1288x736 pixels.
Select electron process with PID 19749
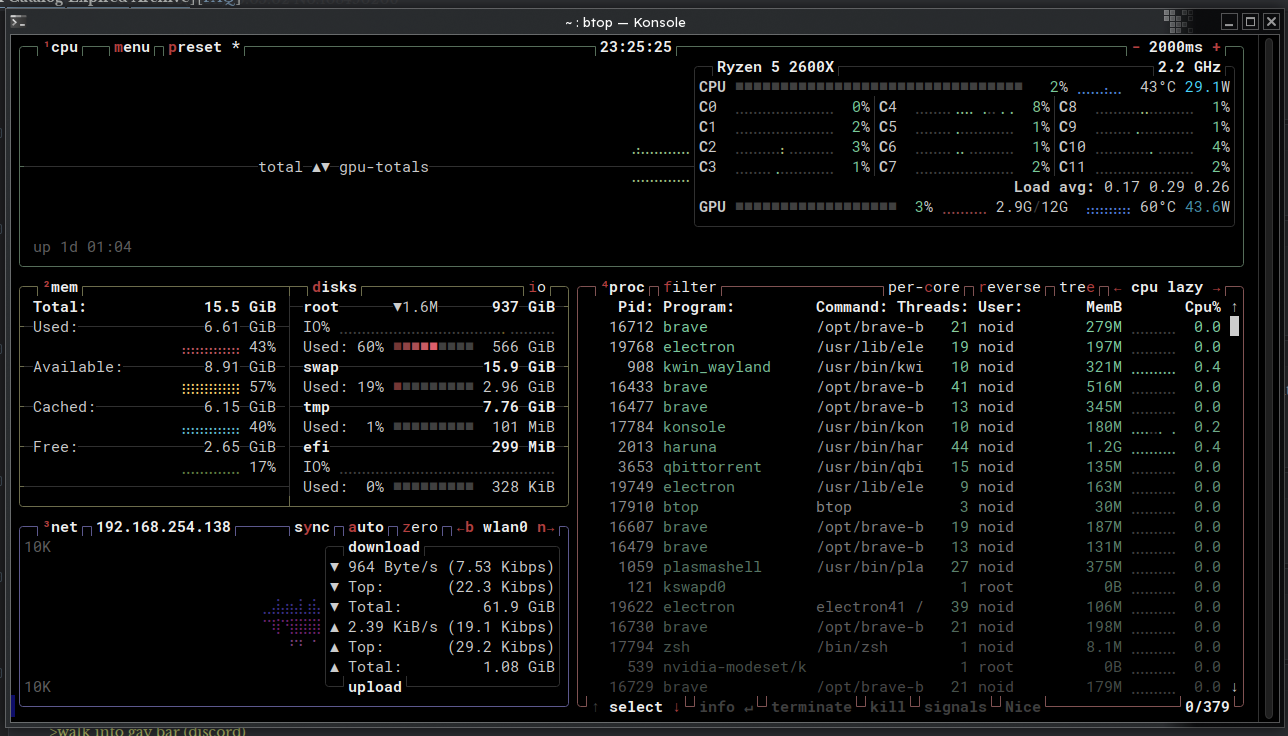(x=915, y=487)
